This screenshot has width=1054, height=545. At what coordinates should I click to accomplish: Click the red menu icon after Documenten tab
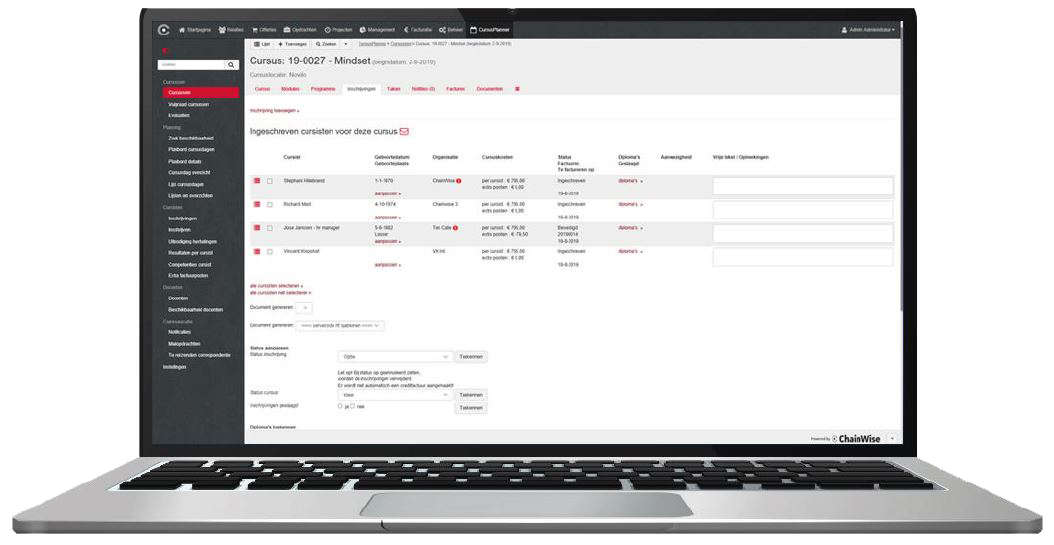pyautogui.click(x=517, y=89)
